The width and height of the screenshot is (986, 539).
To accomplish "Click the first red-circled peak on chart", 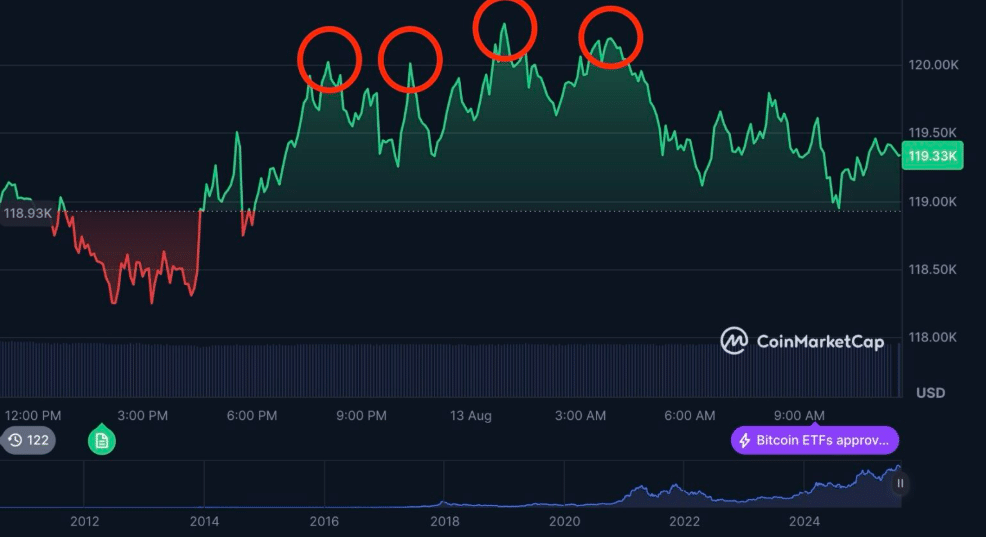I will coord(330,60).
